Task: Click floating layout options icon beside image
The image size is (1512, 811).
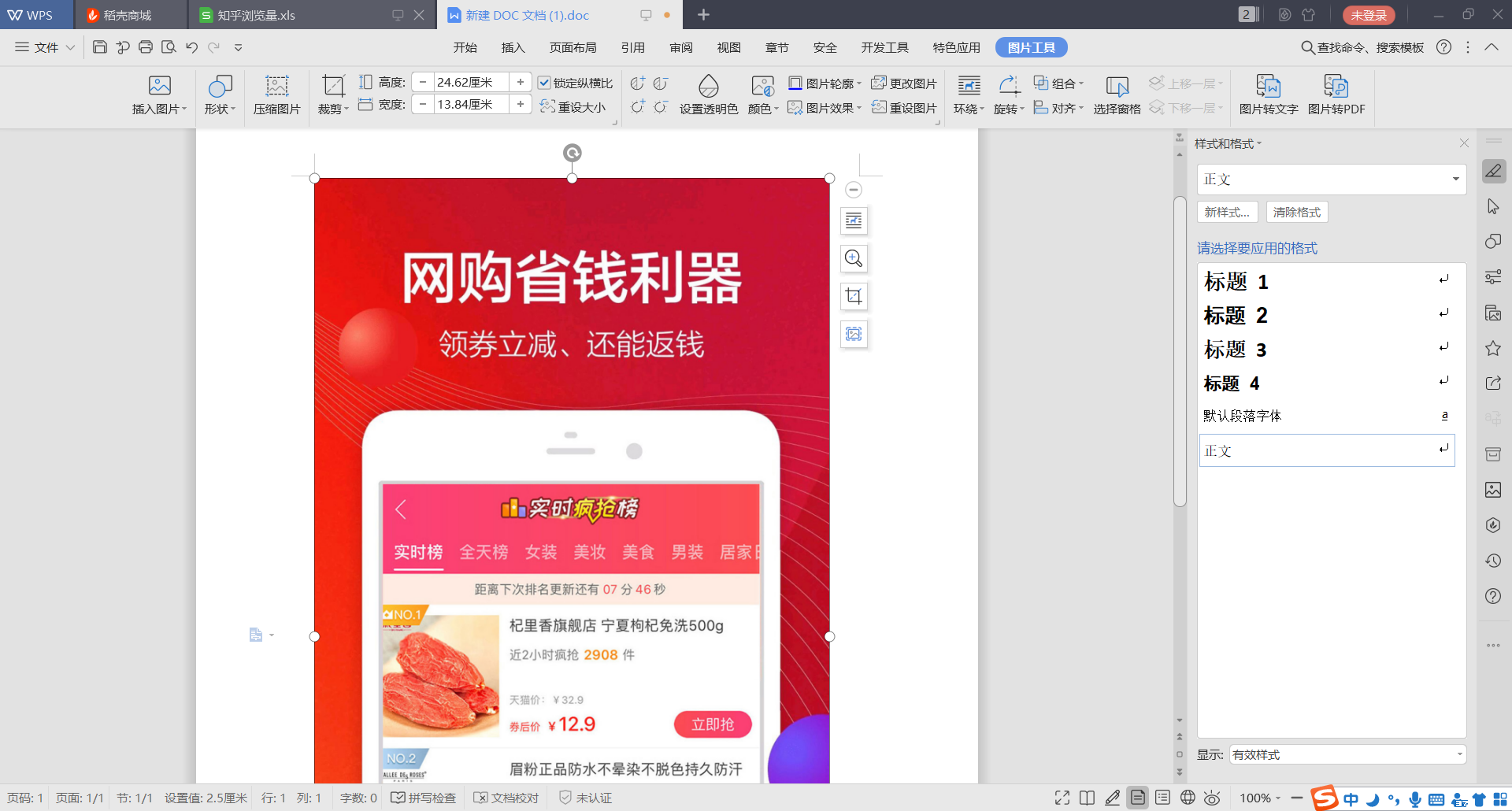Action: click(x=854, y=220)
